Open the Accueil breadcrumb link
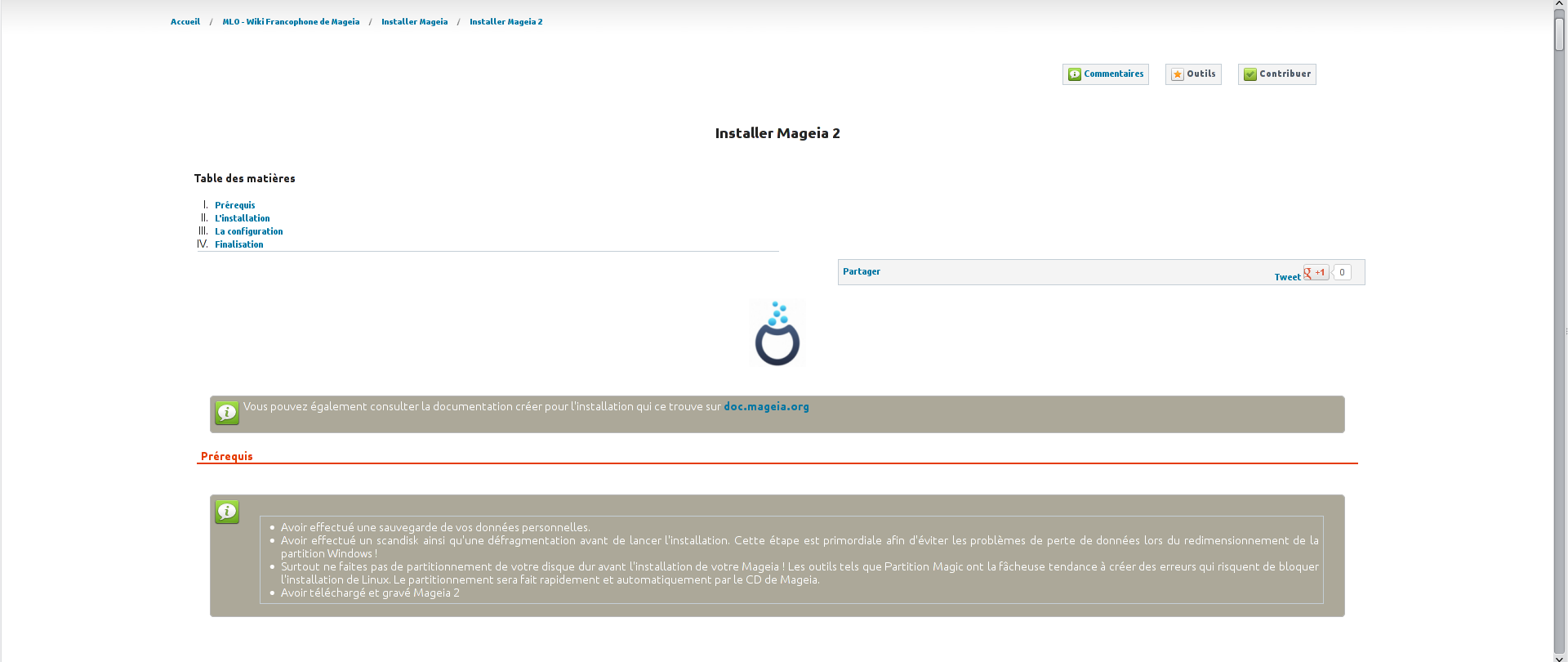This screenshot has height=662, width=1568. (185, 22)
